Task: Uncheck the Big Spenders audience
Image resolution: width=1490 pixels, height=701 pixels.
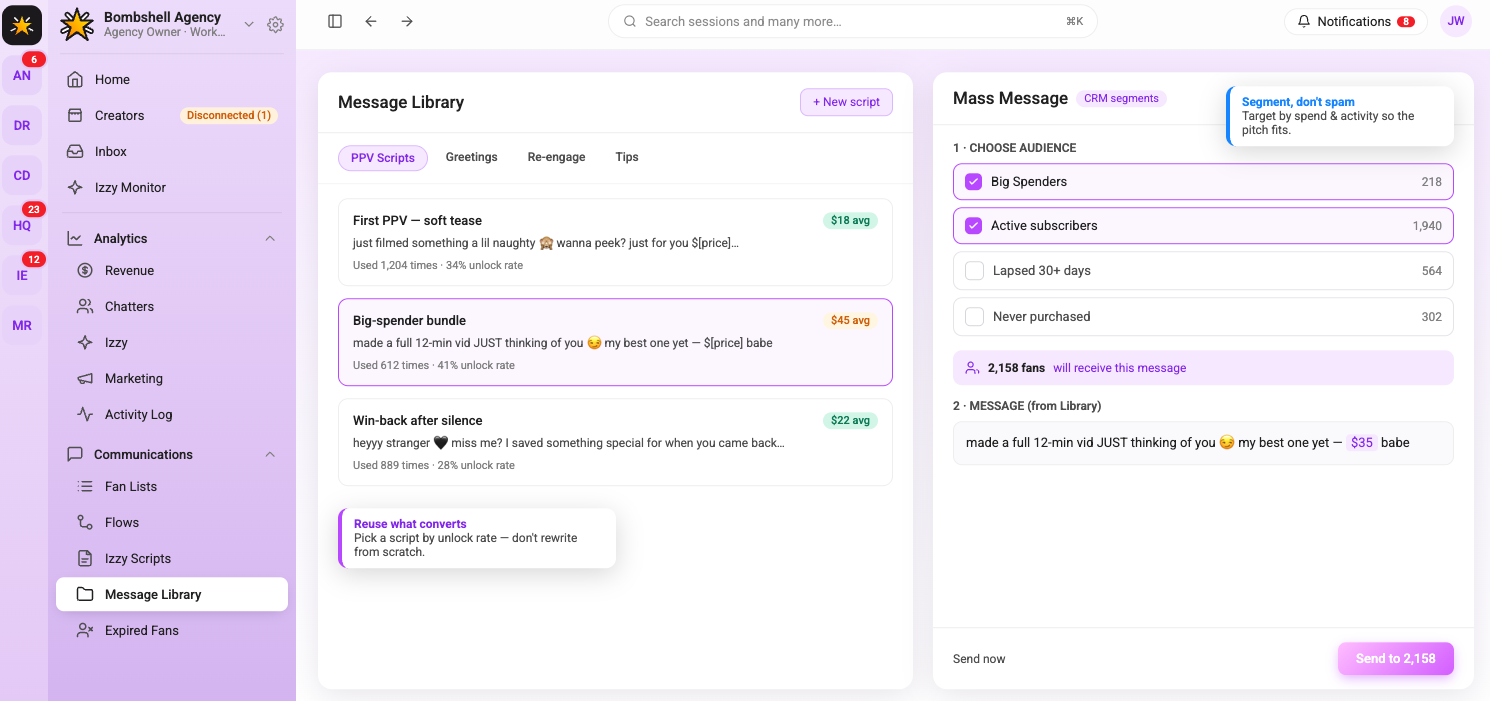Action: coord(973,182)
